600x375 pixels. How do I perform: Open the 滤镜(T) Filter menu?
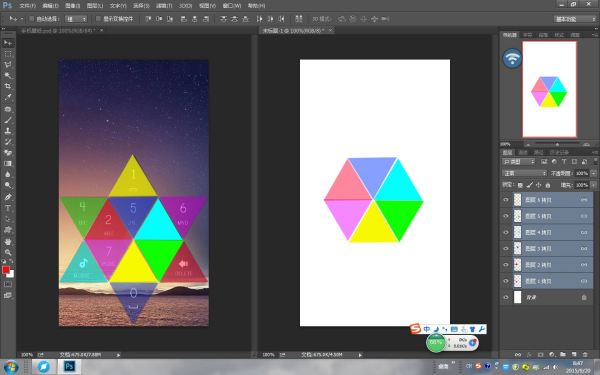[x=164, y=6]
